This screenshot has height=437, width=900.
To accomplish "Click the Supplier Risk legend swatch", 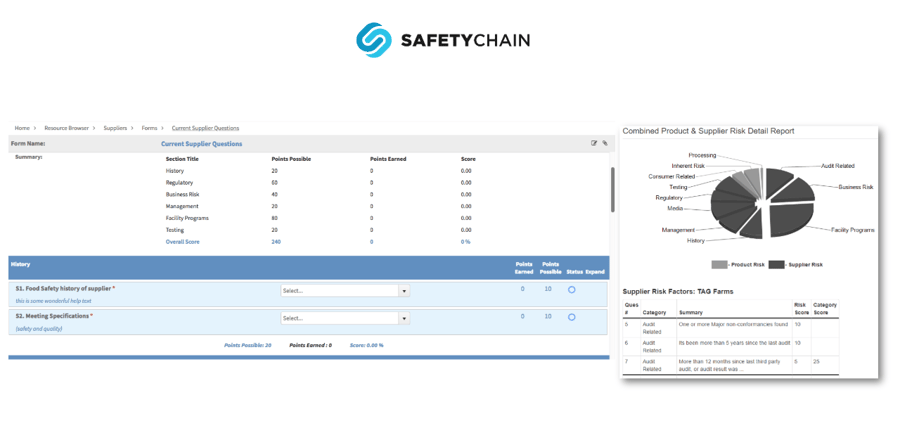I will pyautogui.click(x=777, y=265).
